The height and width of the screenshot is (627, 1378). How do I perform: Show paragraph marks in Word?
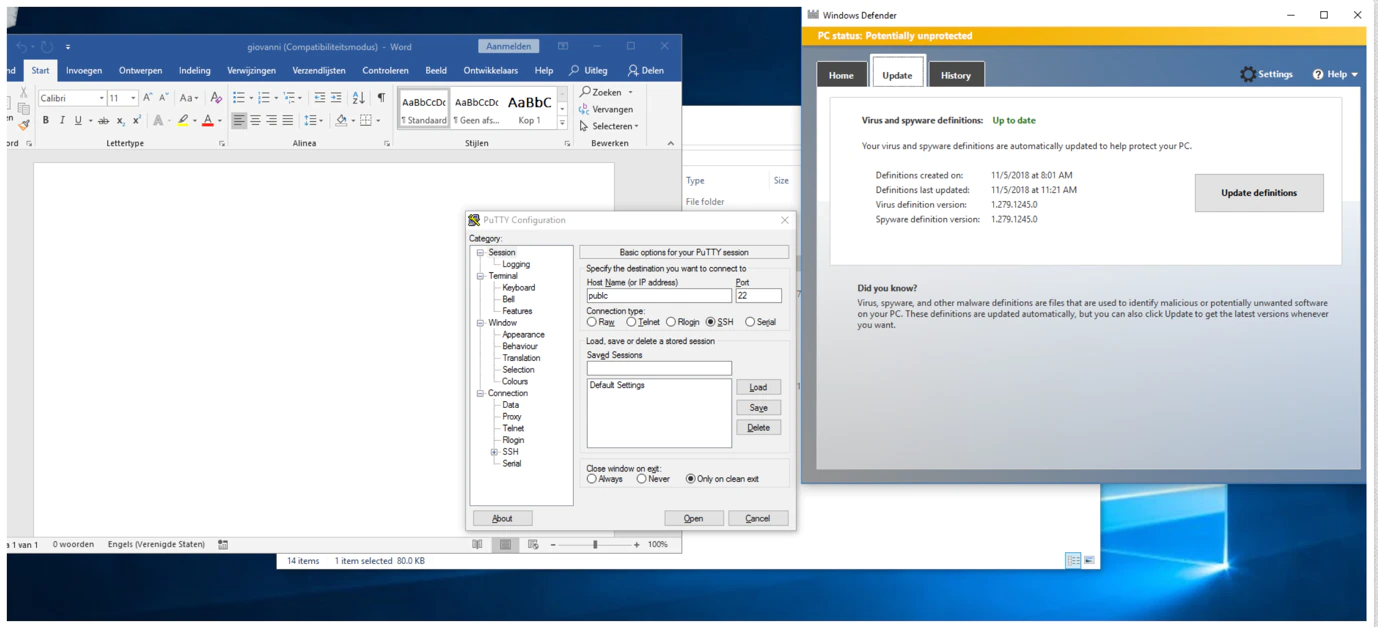point(381,98)
